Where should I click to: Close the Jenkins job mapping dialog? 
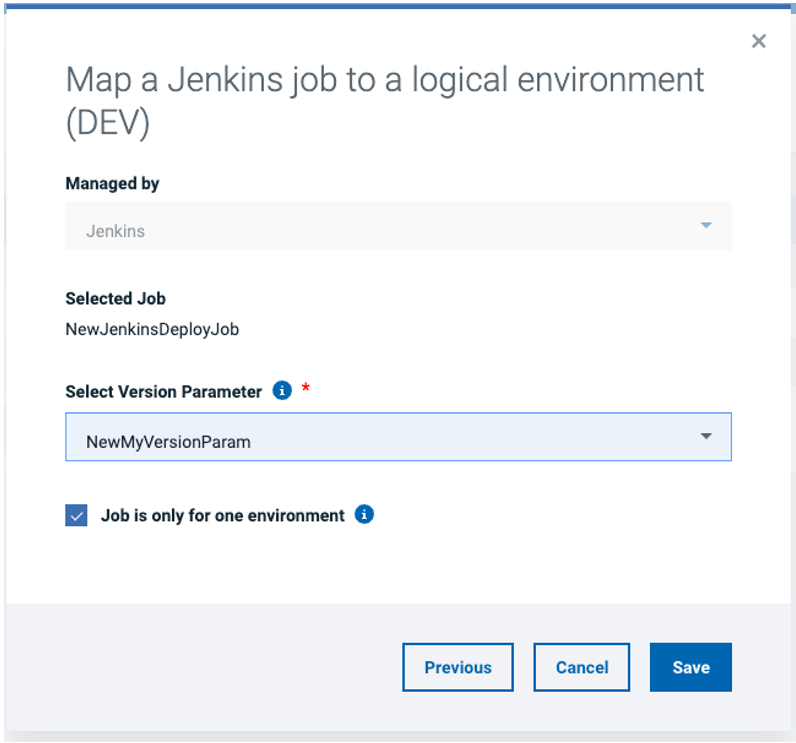(x=758, y=41)
